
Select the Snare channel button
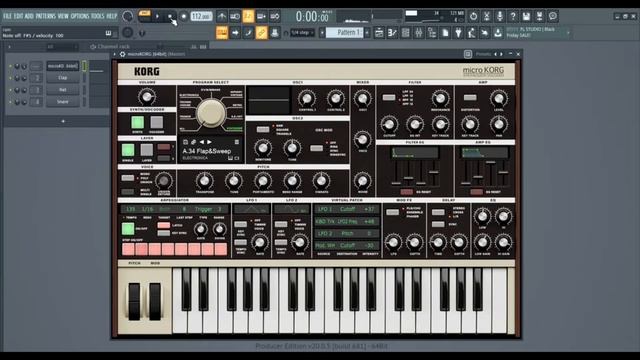(62, 102)
